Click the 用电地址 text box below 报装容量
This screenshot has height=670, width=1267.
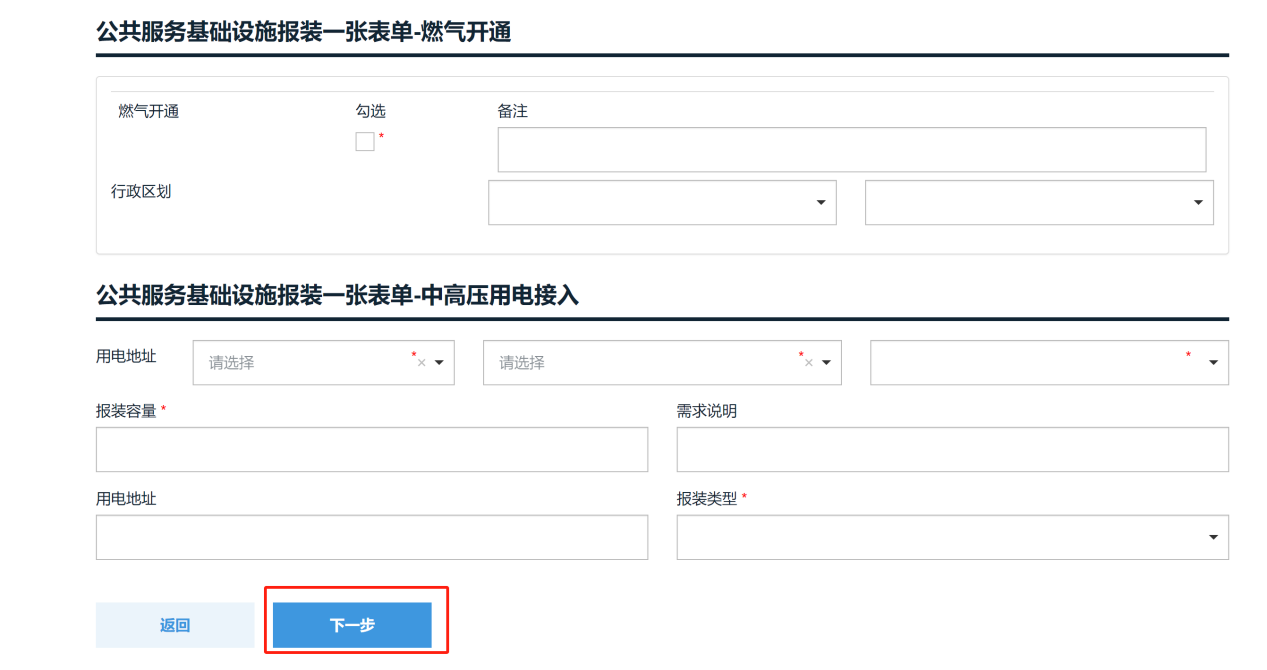click(372, 537)
